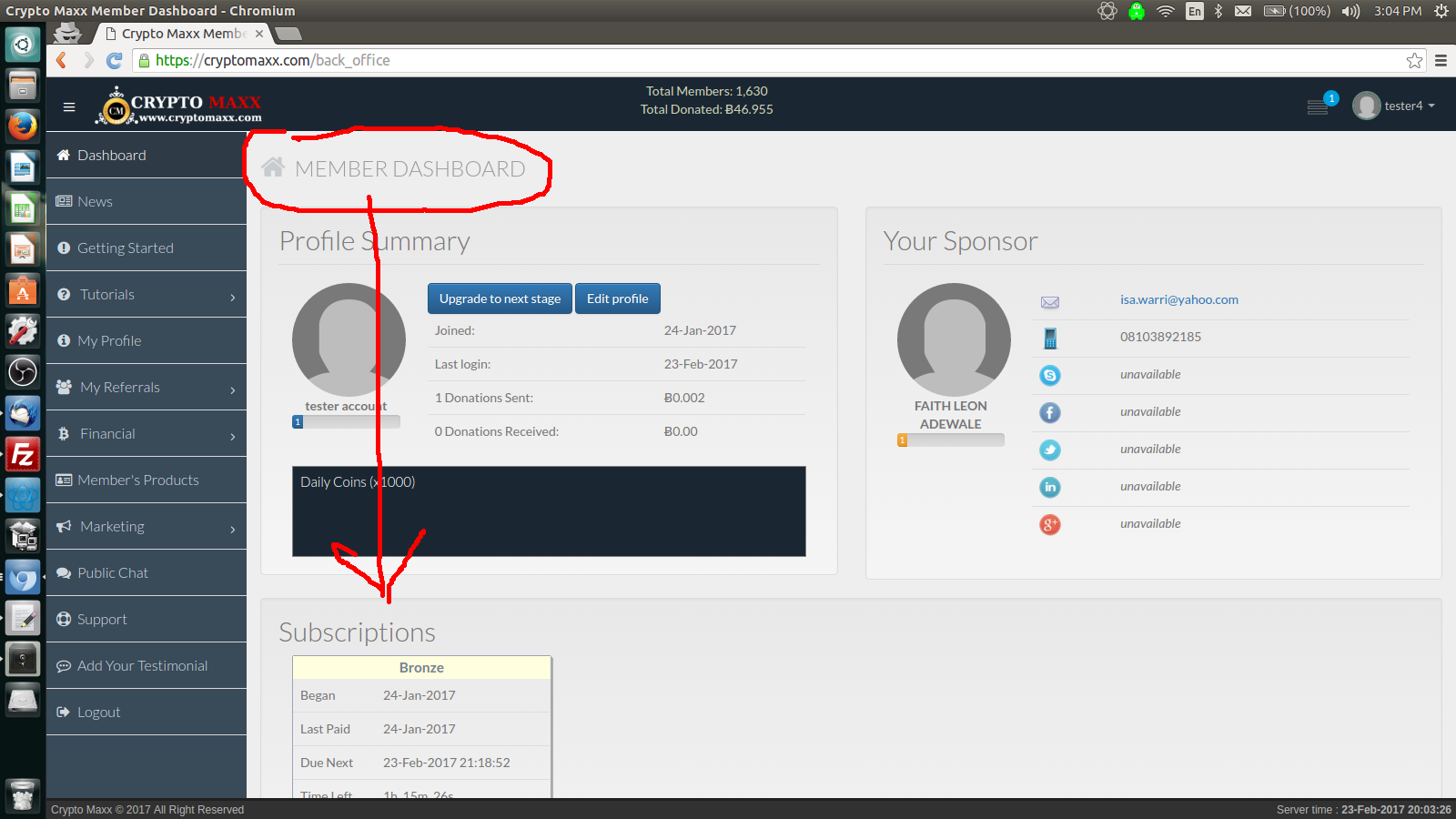
Task: Click the My Referrals people icon
Action: 64,387
